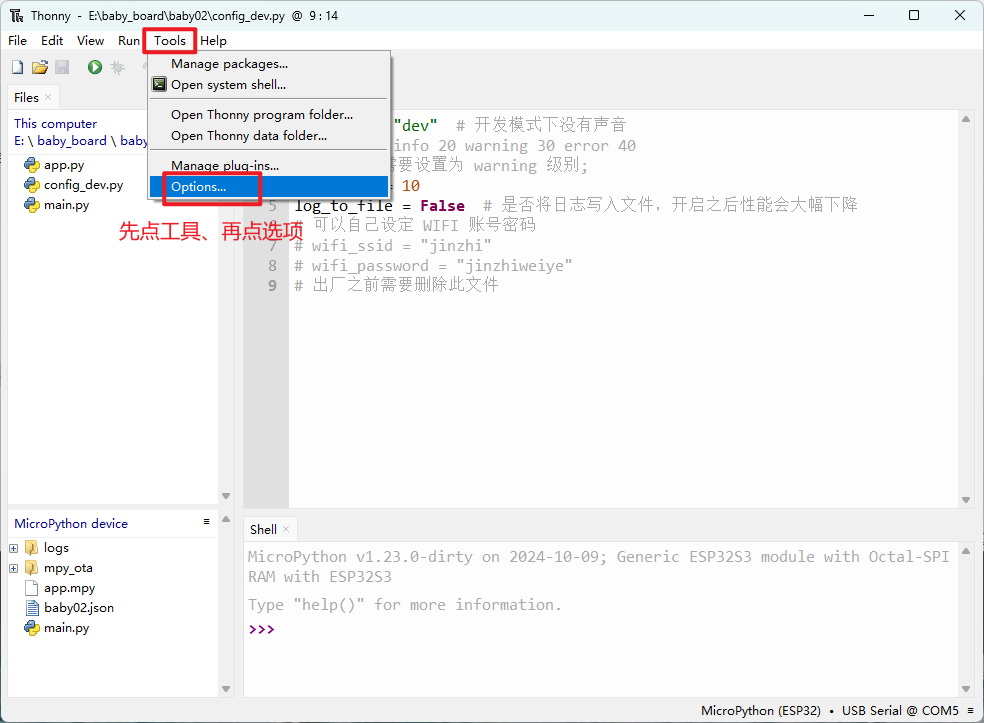The image size is (984, 723).
Task: Click code line 9 comment text
Action: click(x=396, y=285)
